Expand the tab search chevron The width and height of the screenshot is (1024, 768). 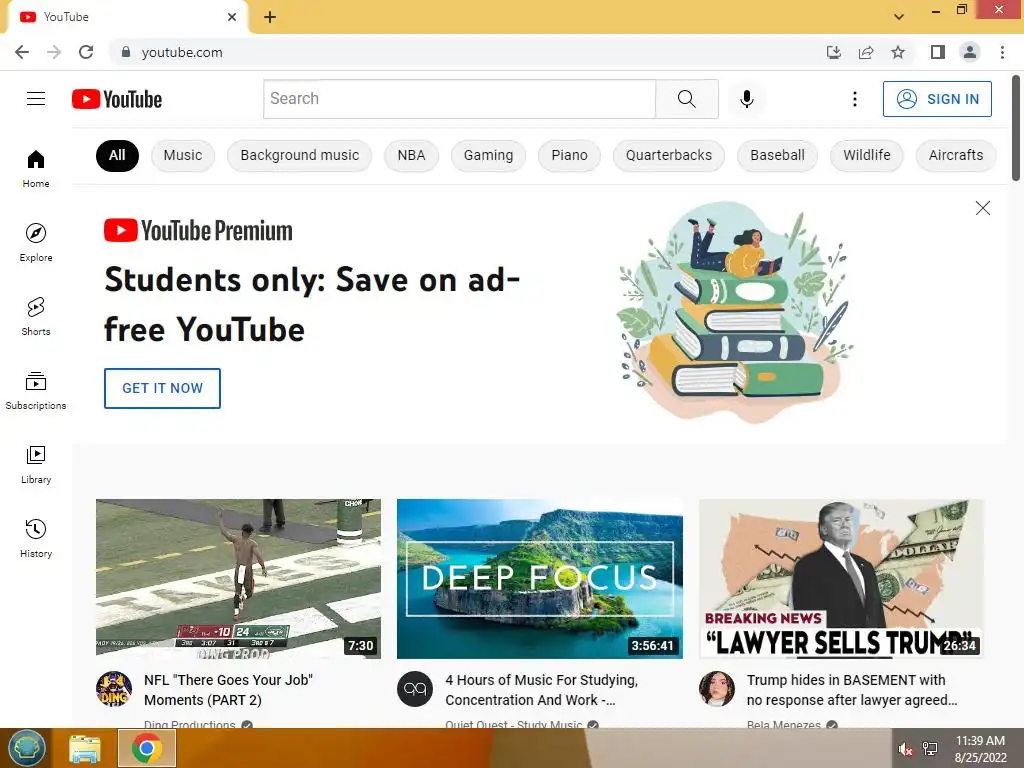[x=899, y=17]
